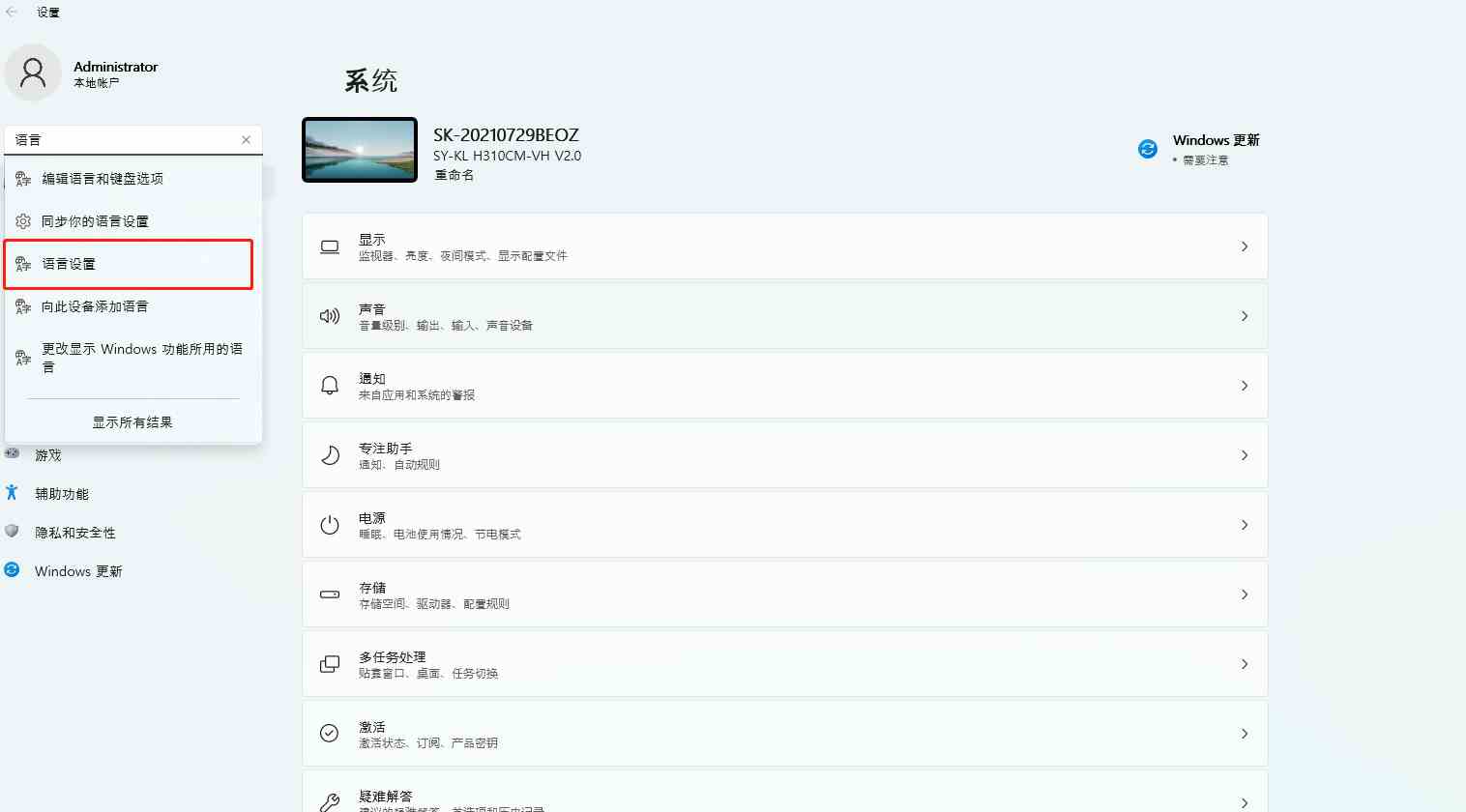The width and height of the screenshot is (1466, 812).
Task: Click the focus assist moon icon
Action: tap(330, 455)
